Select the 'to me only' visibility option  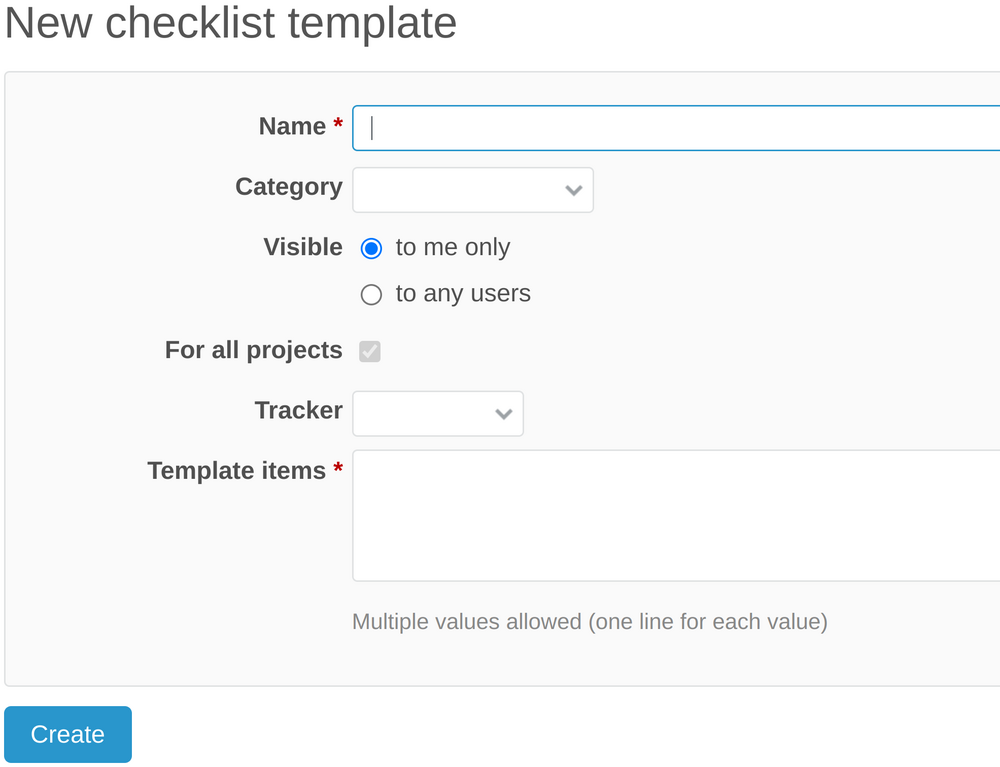(x=371, y=248)
